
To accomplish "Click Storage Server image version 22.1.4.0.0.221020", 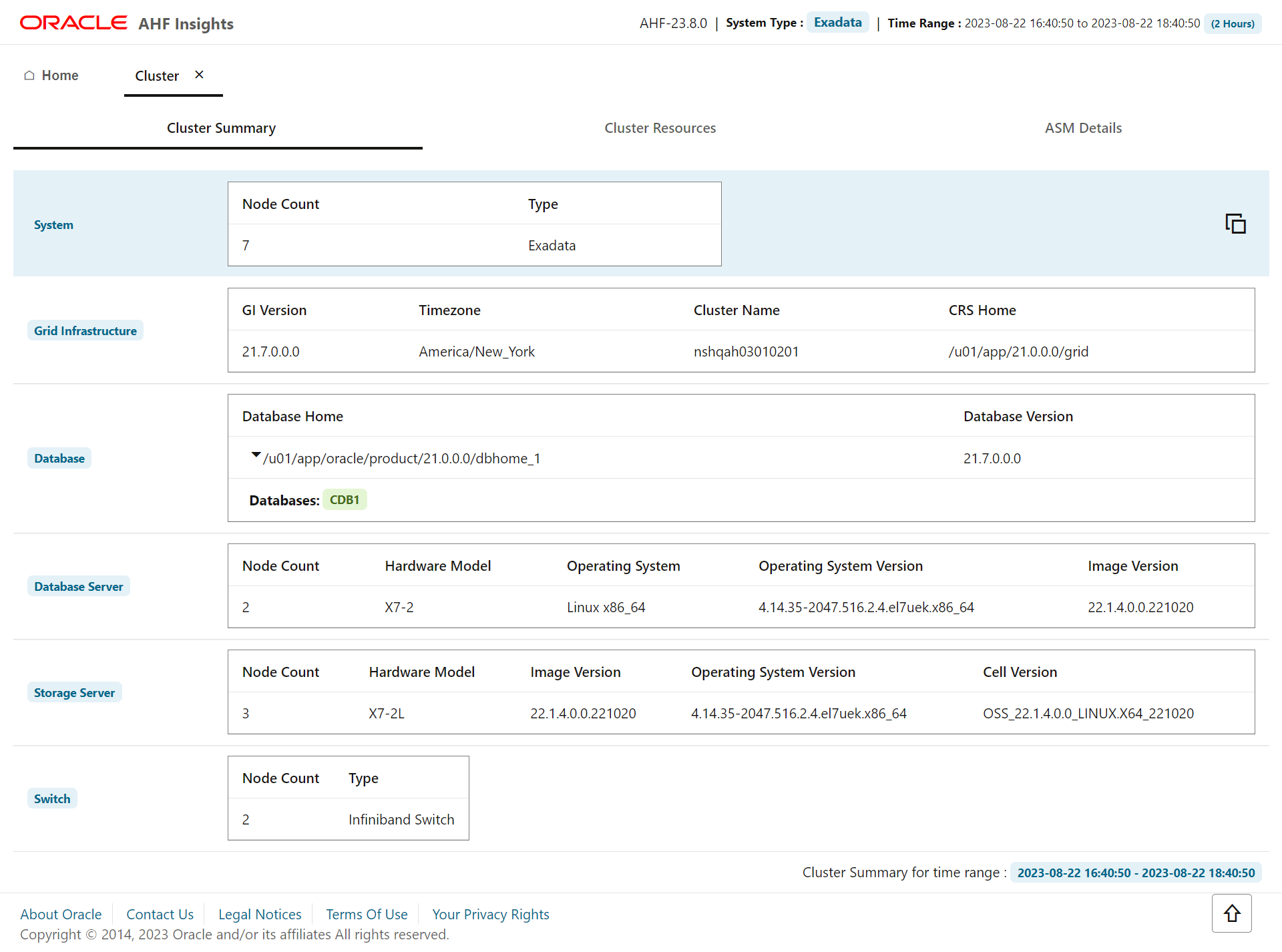I will coord(583,714).
